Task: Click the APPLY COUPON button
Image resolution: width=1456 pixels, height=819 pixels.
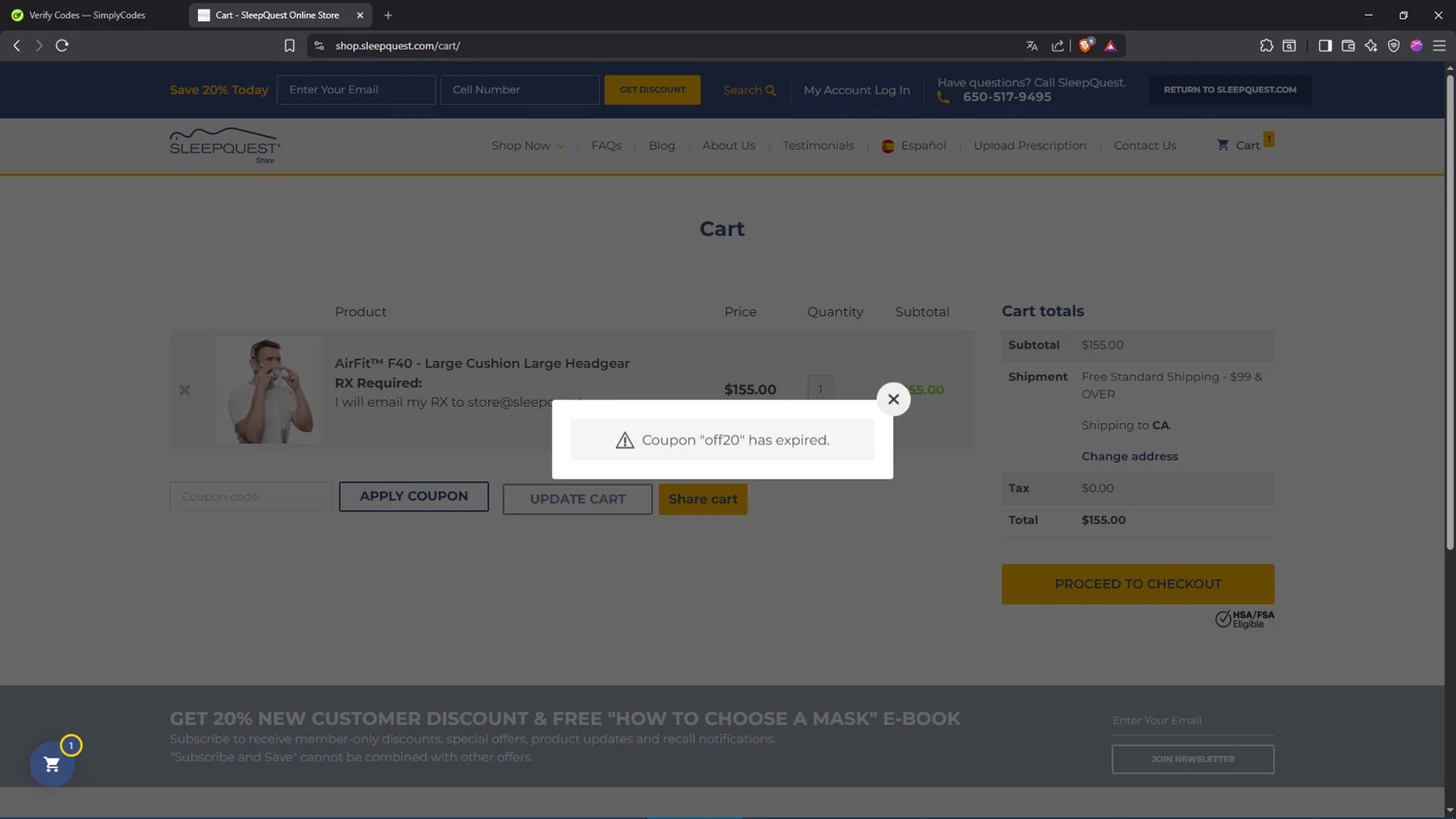Action: (x=414, y=496)
